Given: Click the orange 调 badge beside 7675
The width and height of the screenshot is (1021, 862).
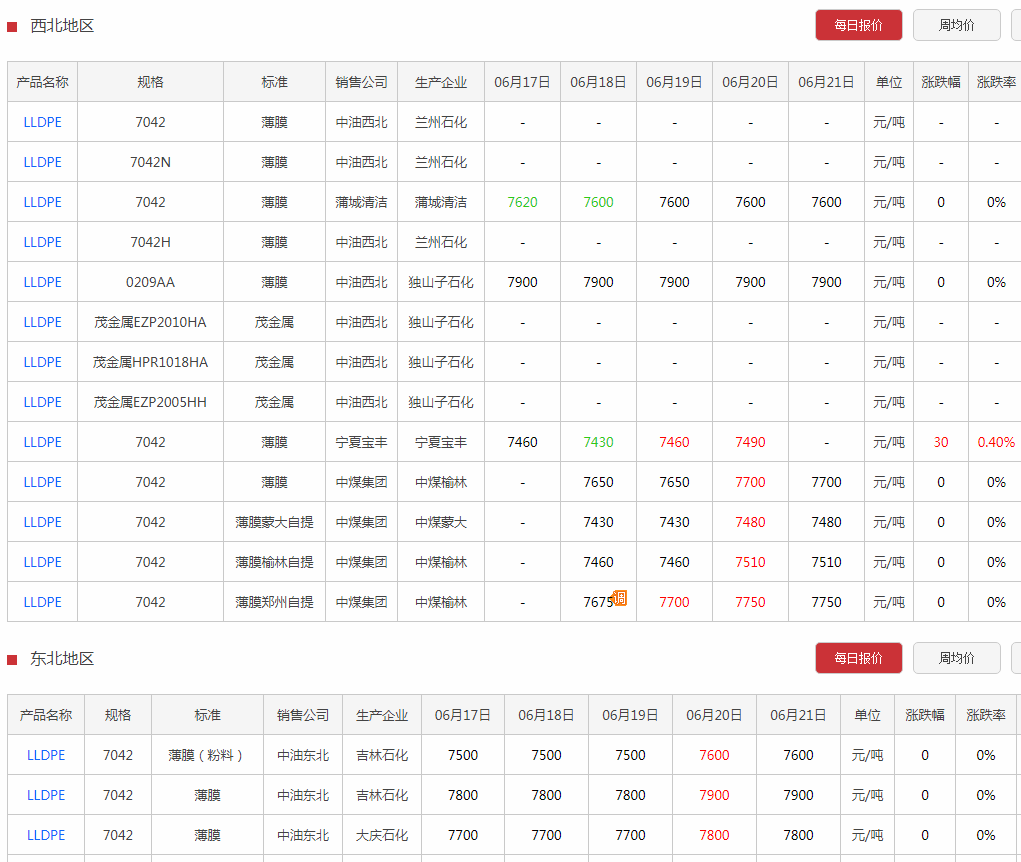Looking at the screenshot, I should coord(620,598).
